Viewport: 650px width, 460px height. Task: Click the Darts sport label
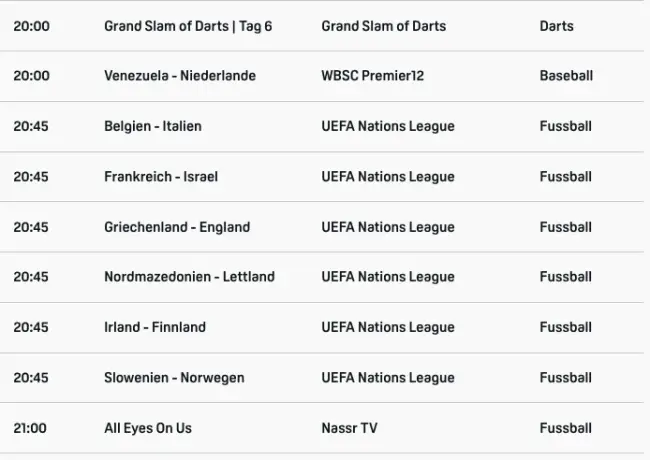[x=556, y=26]
